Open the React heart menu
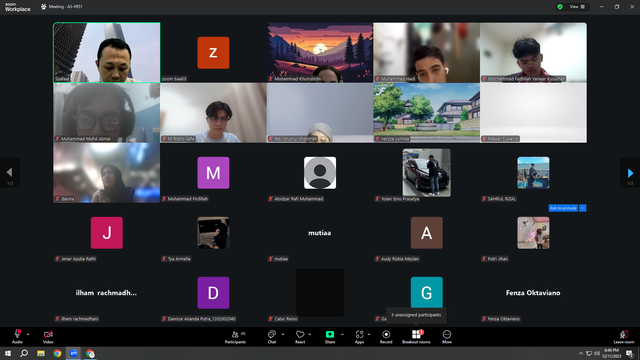The width and height of the screenshot is (640, 360). (300, 337)
